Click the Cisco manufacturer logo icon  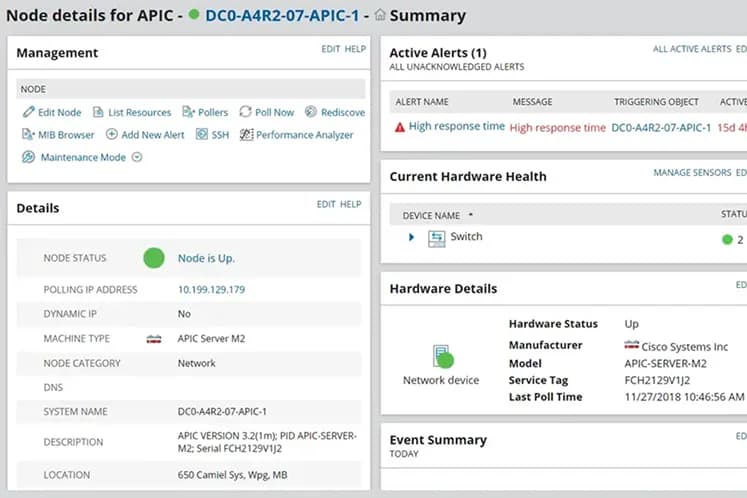coord(632,345)
